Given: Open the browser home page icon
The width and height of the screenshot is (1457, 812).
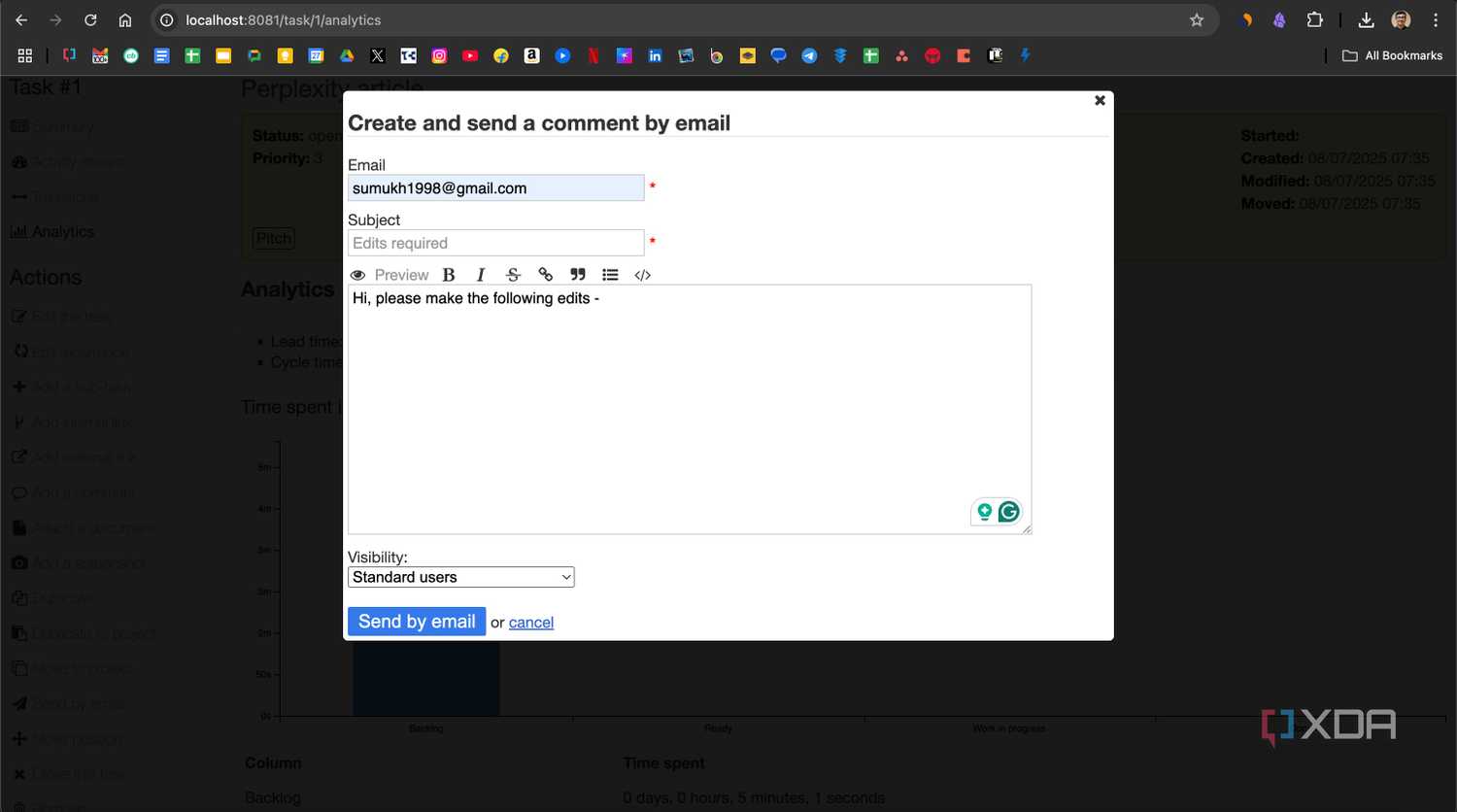Looking at the screenshot, I should click(x=125, y=19).
